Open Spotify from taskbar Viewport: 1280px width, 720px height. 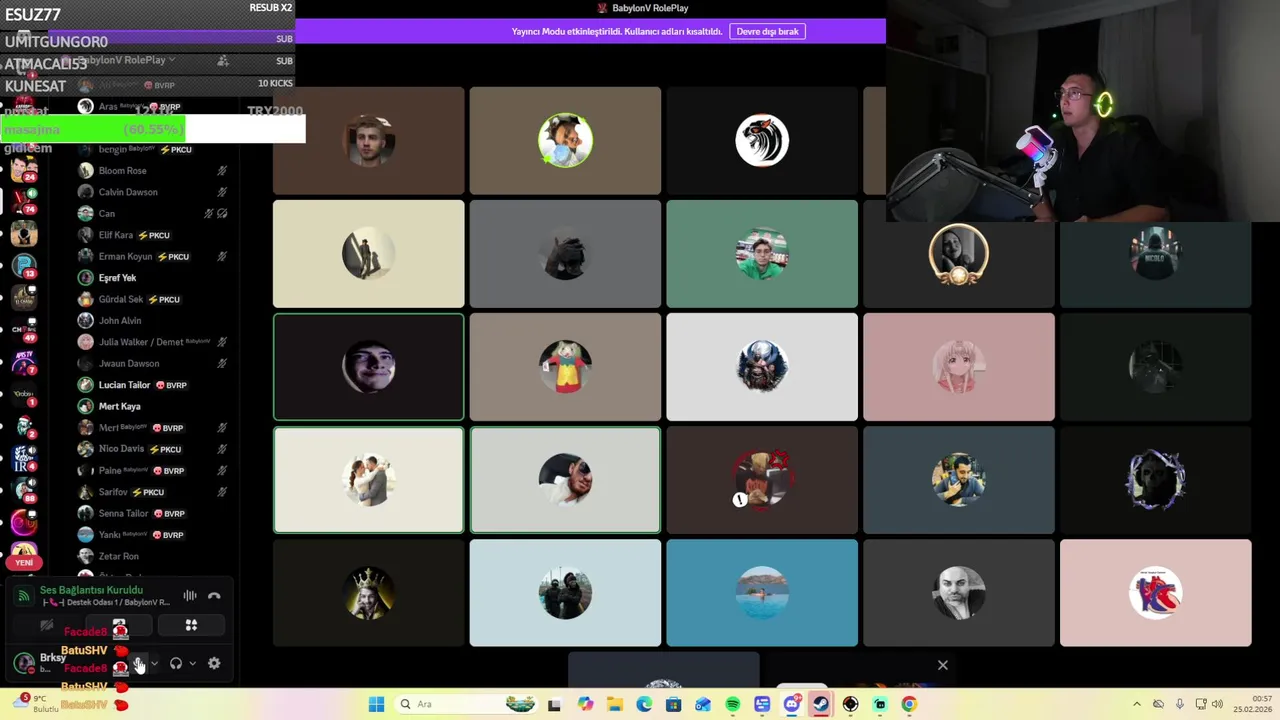[732, 704]
